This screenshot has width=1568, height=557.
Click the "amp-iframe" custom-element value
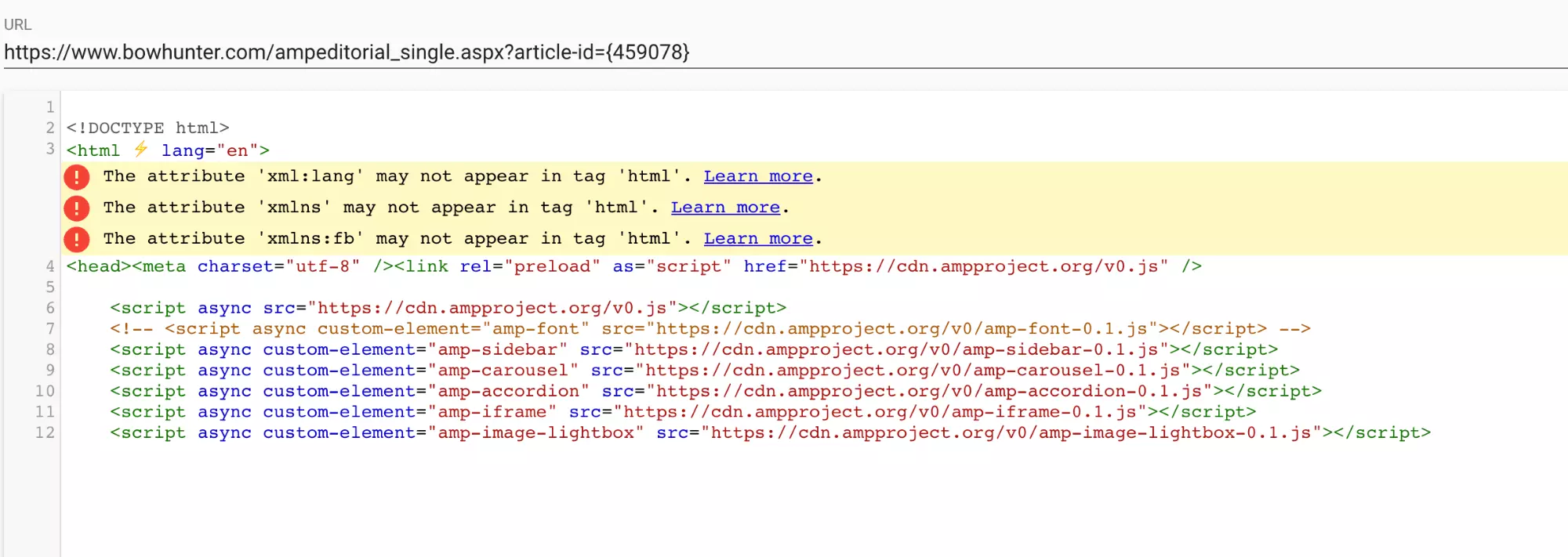click(492, 411)
